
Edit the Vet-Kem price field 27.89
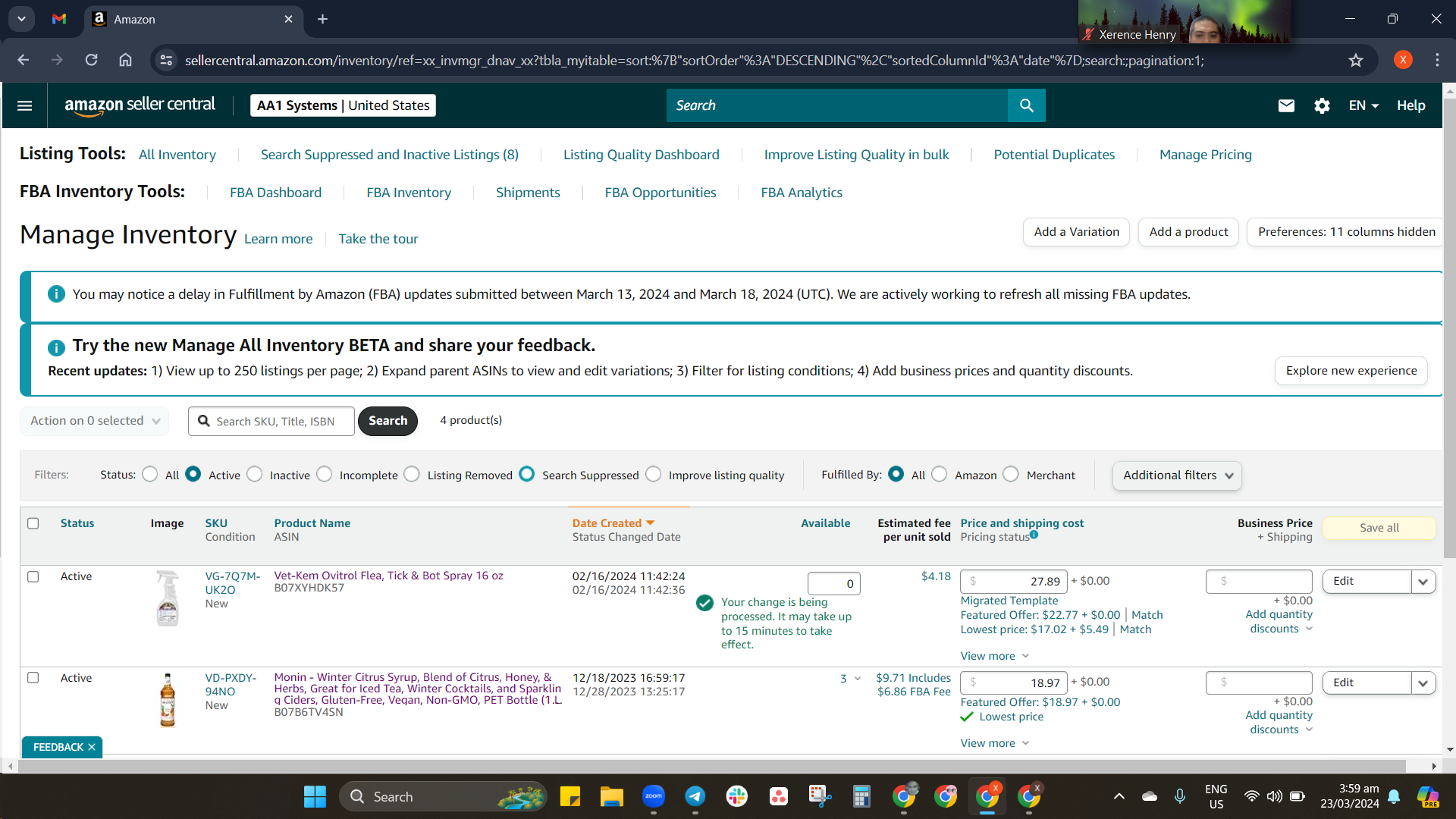tap(1014, 582)
